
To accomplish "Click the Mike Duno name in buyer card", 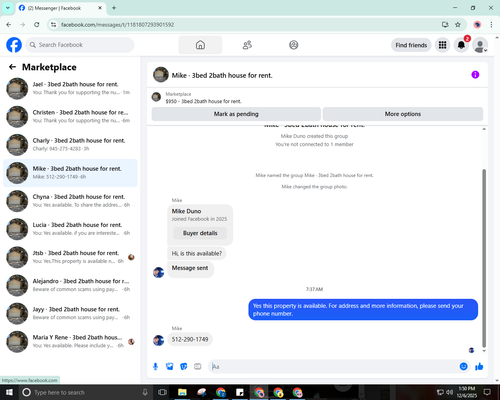I will pos(186,211).
